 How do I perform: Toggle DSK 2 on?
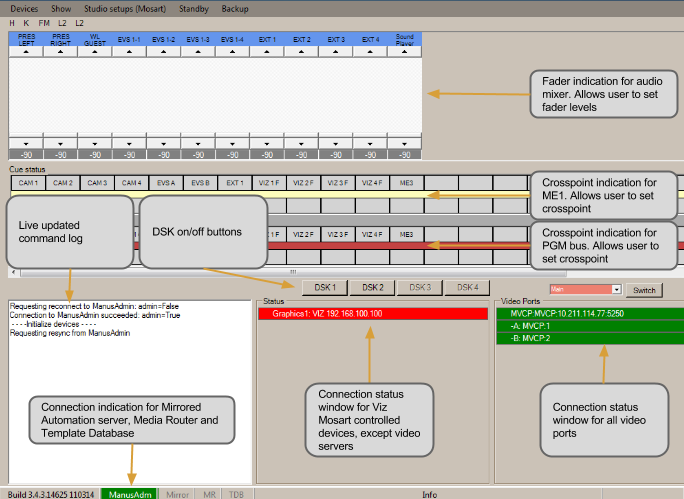tap(373, 288)
